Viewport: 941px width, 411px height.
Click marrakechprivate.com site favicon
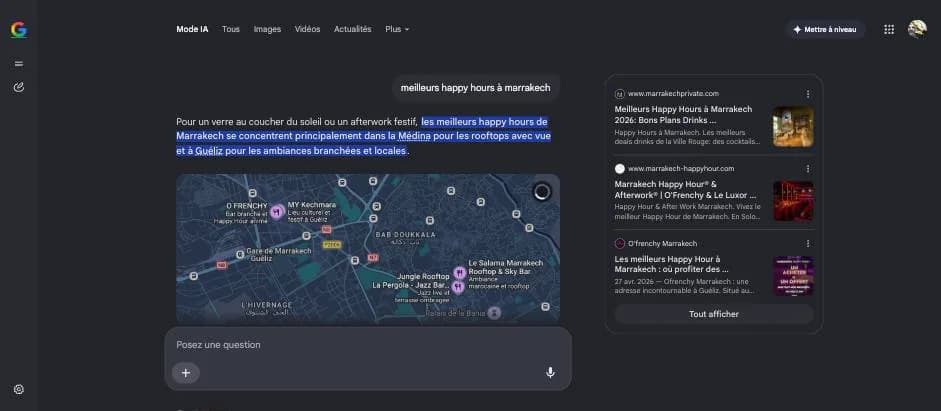point(620,94)
